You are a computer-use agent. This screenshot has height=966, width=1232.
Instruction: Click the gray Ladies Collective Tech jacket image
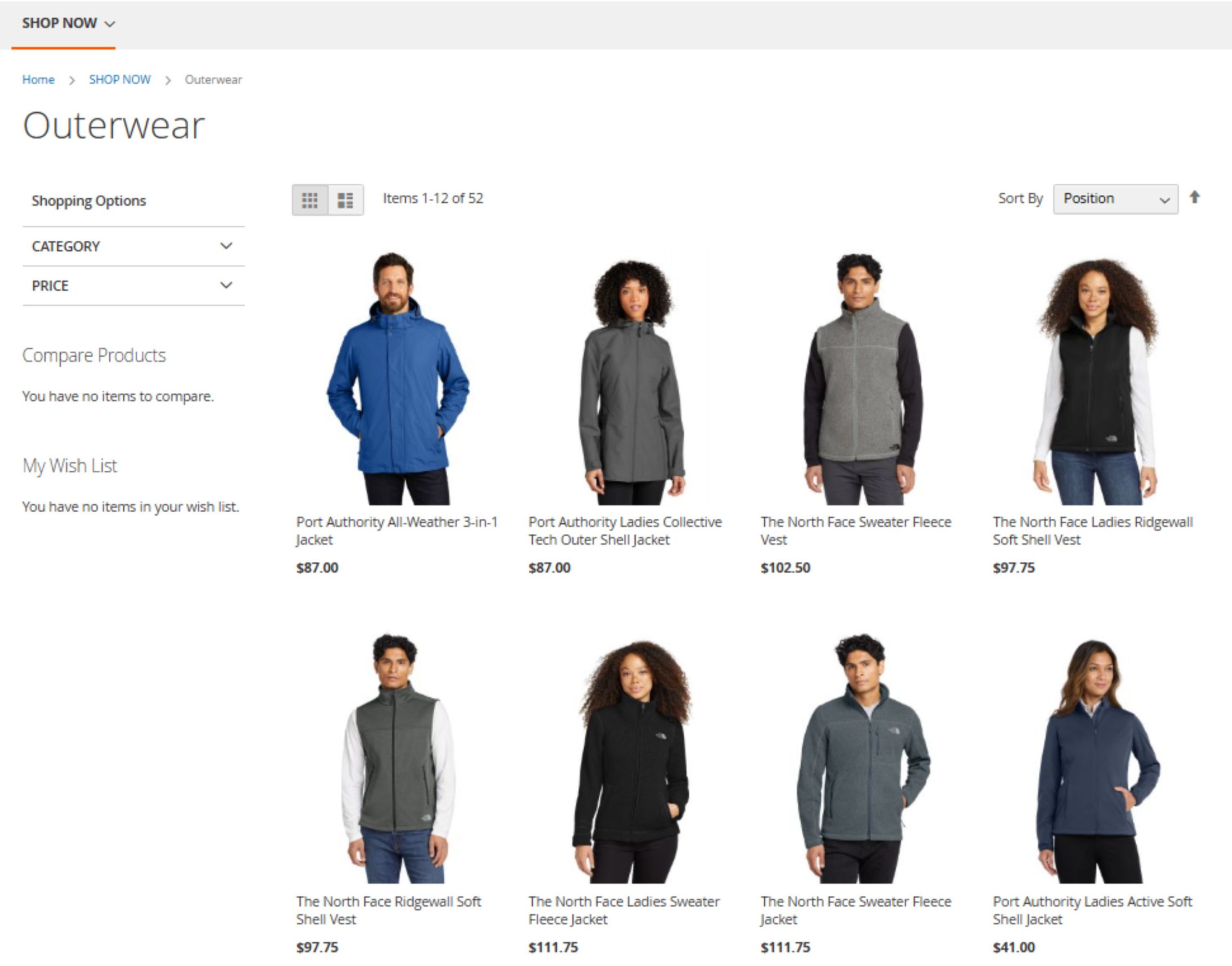(x=632, y=381)
